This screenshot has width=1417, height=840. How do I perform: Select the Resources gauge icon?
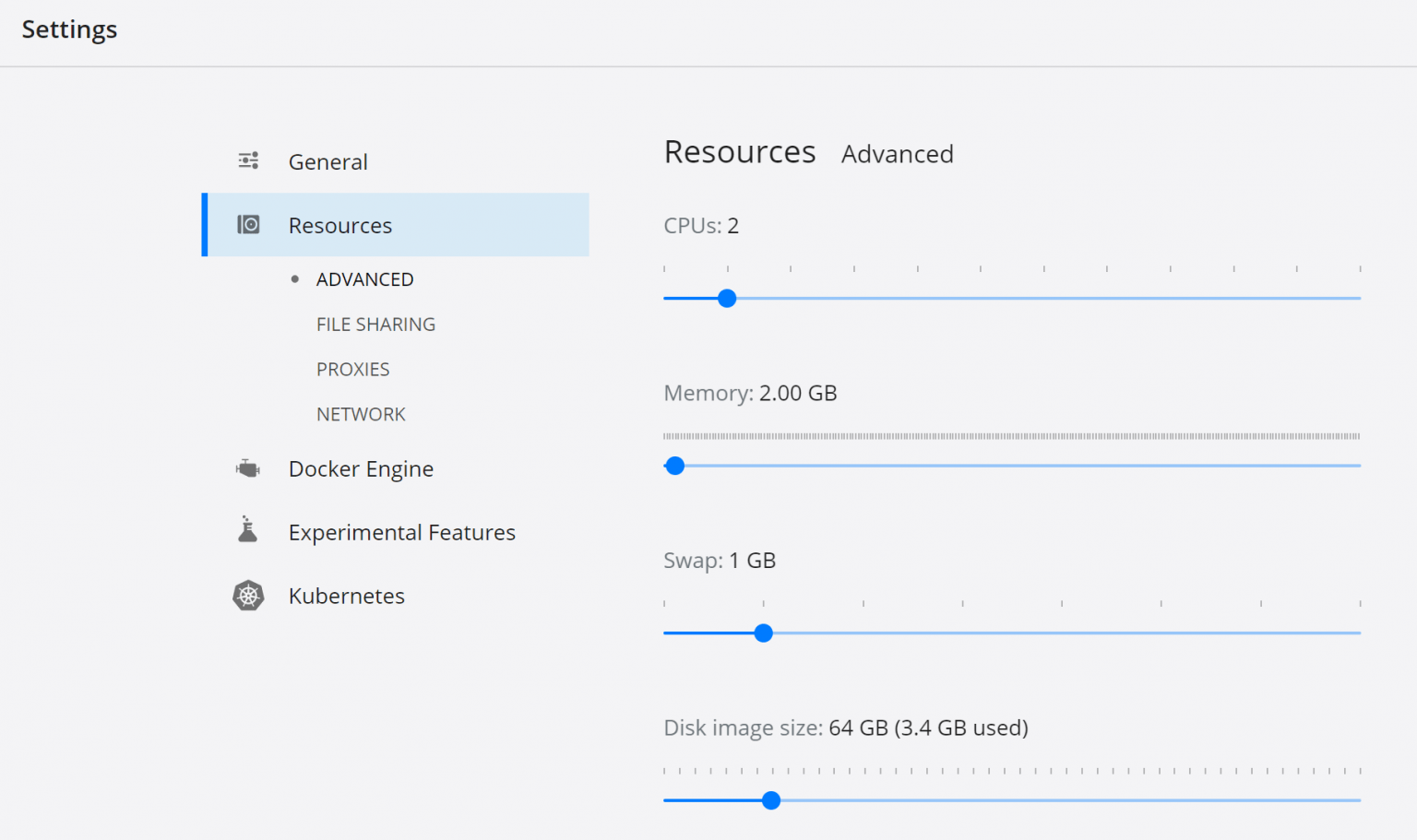tap(248, 224)
